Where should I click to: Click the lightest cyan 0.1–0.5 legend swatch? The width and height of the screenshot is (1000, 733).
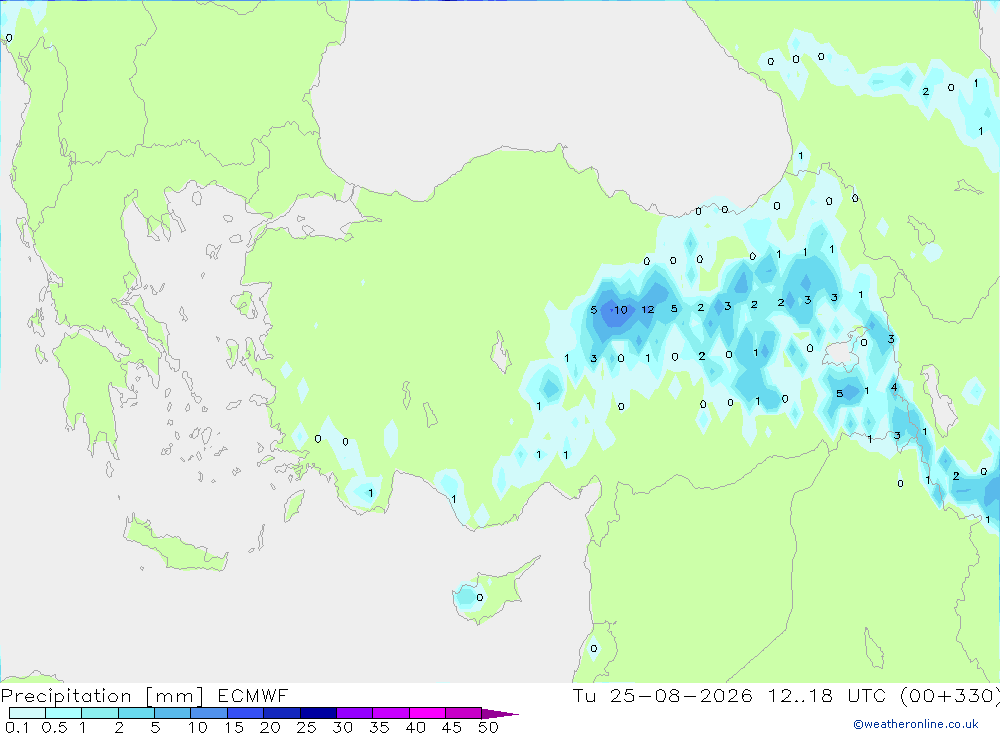(27, 713)
